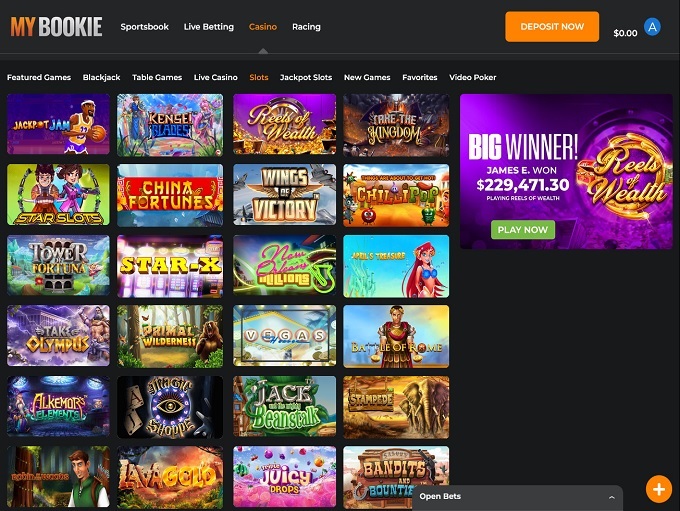680x511 pixels.
Task: Click the MyBookie logo
Action: pyautogui.click(x=56, y=27)
